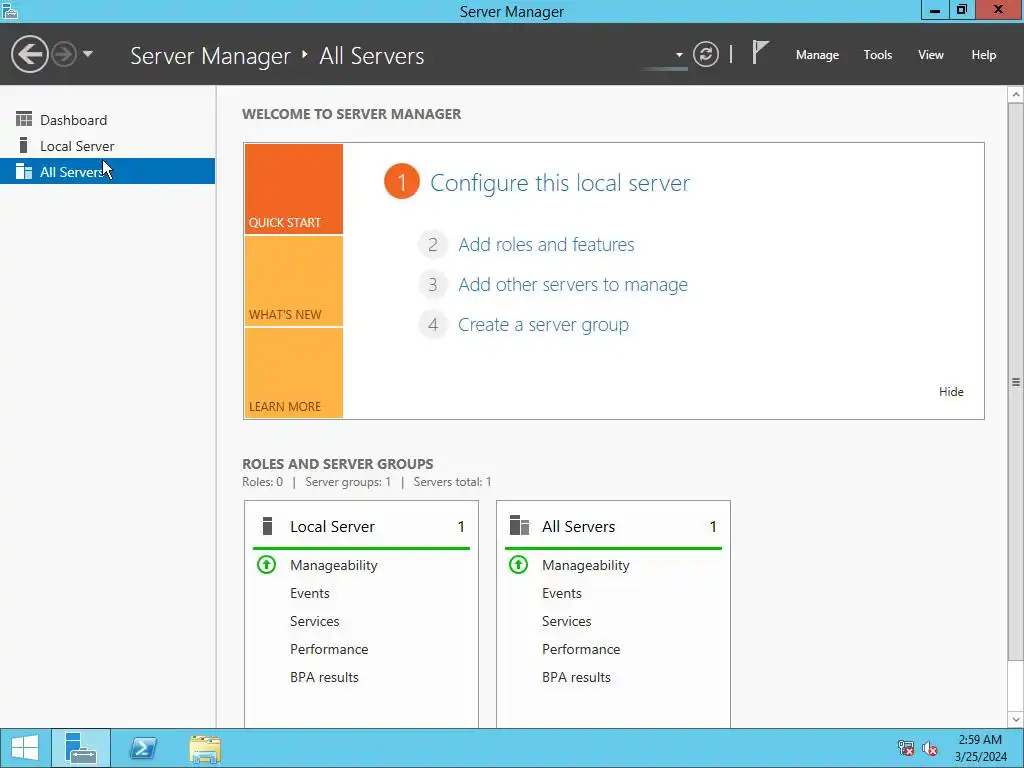Image resolution: width=1024 pixels, height=768 pixels.
Task: Open Events under All Servers tile
Action: point(562,593)
